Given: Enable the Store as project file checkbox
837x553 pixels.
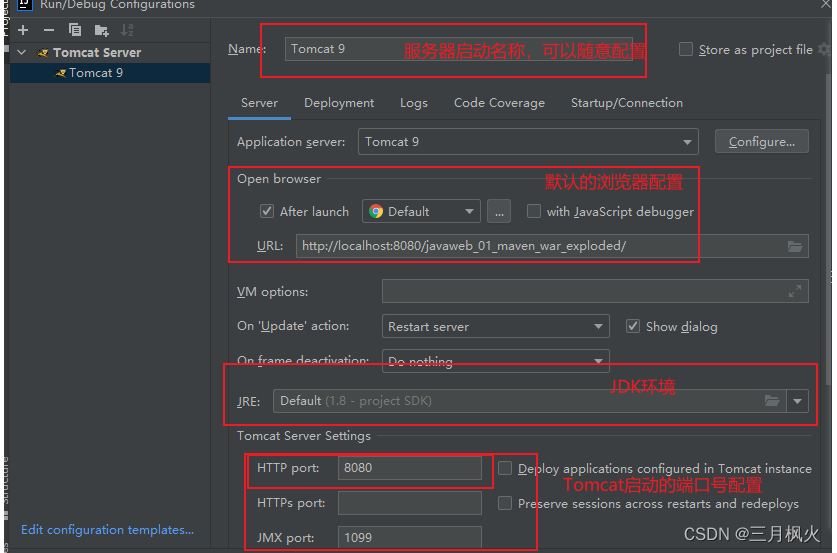Looking at the screenshot, I should (685, 49).
